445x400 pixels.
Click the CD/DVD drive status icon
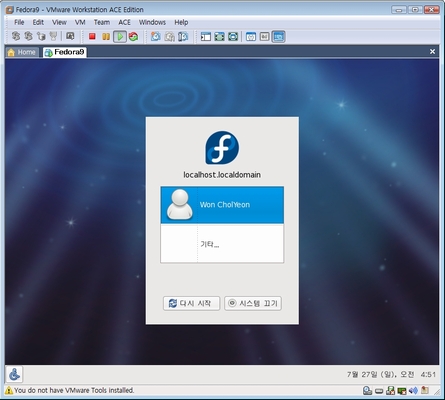point(368,390)
